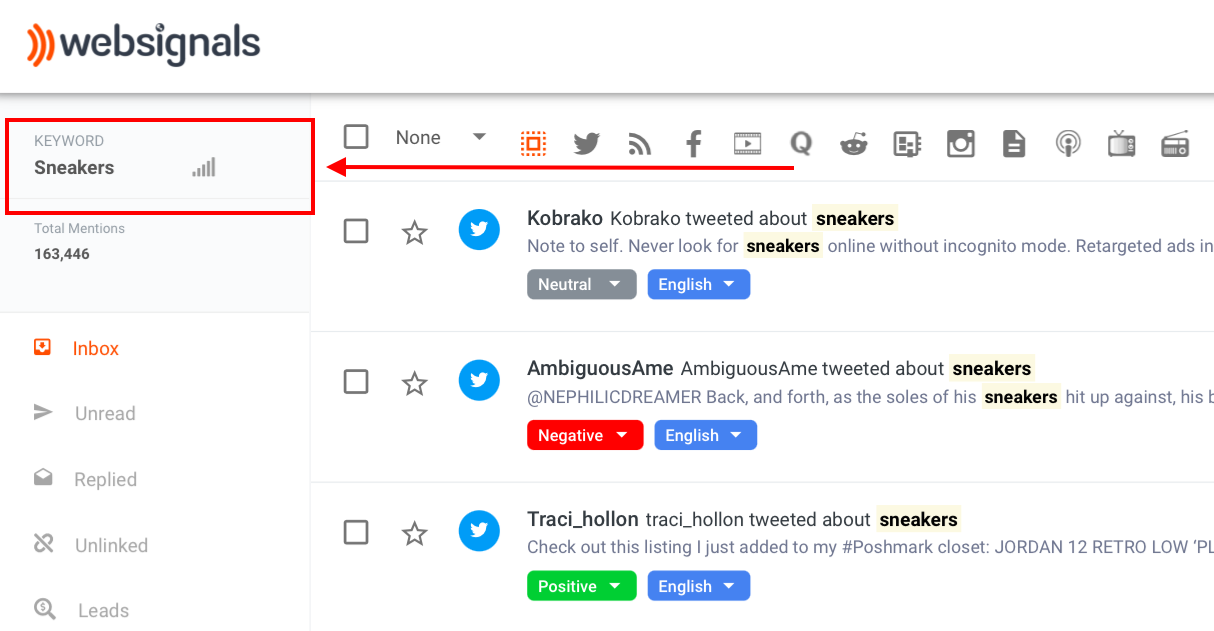Filter mentions by video icon

(x=747, y=144)
